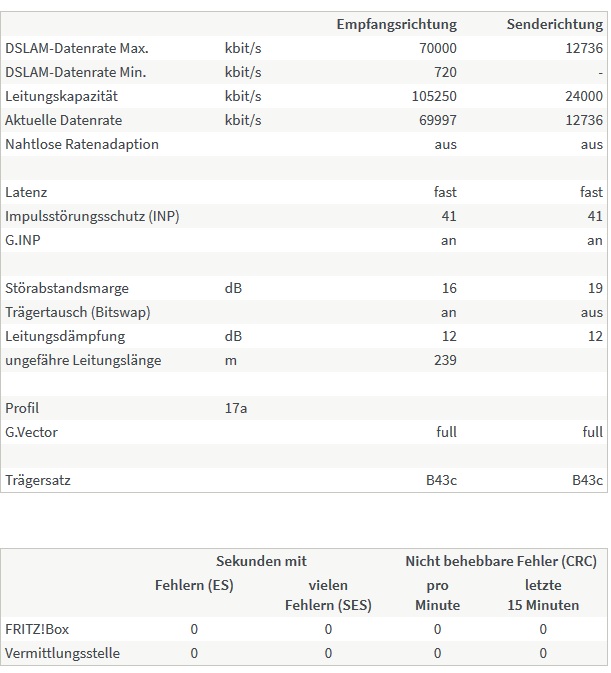Click the Impulsstörungsschutz (INP) label
The height and width of the screenshot is (673, 611).
tap(93, 216)
